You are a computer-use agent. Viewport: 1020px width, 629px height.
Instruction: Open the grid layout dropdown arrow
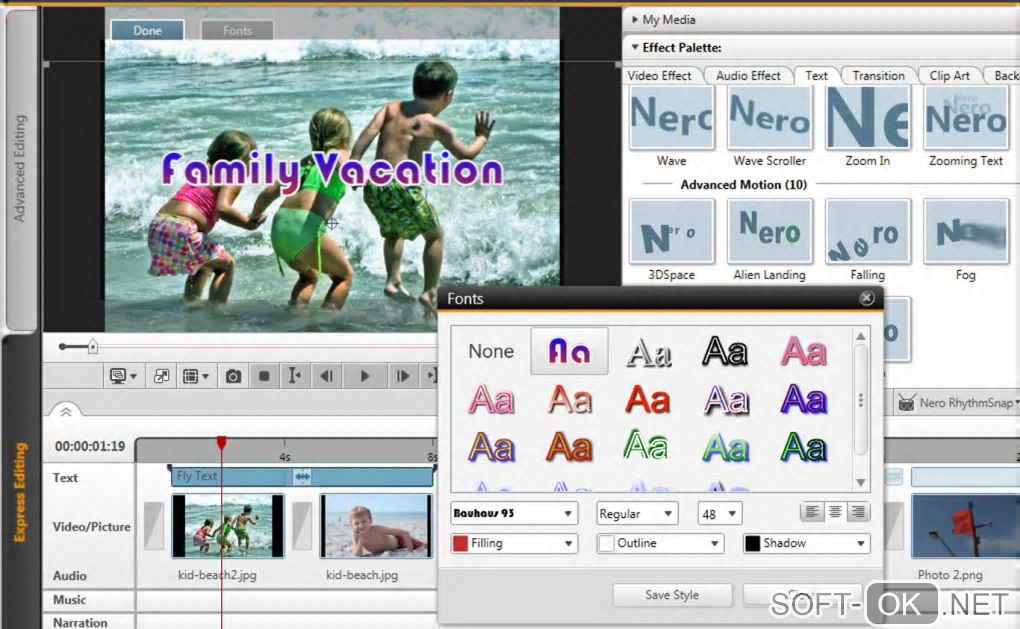(206, 377)
